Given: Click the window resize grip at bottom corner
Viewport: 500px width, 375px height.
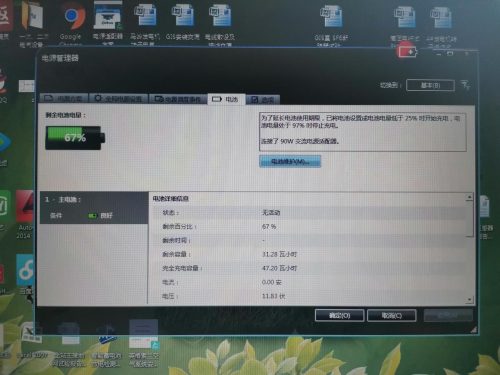Looking at the screenshot, I should coord(473,330).
